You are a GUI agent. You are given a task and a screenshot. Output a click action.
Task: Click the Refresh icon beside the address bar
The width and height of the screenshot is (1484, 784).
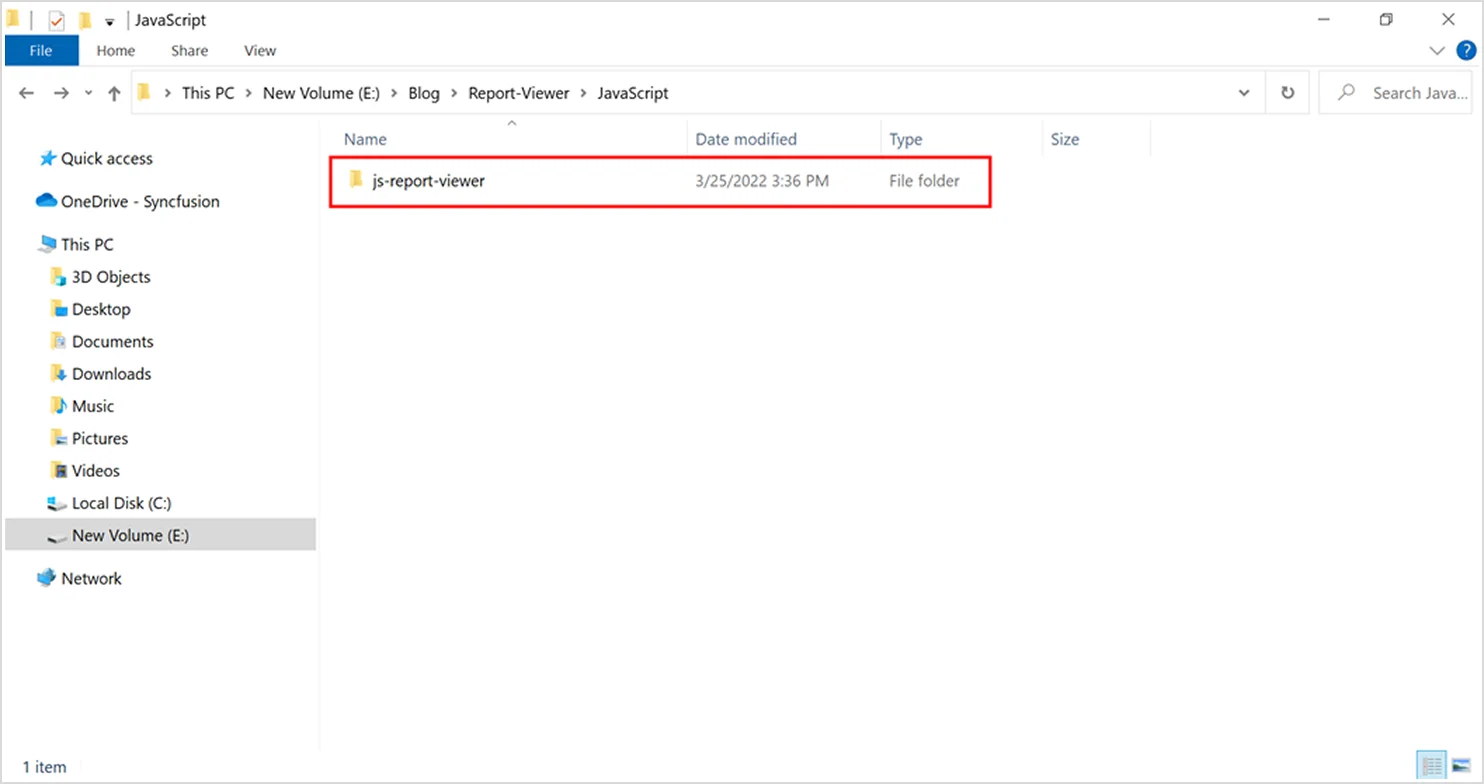click(x=1288, y=92)
